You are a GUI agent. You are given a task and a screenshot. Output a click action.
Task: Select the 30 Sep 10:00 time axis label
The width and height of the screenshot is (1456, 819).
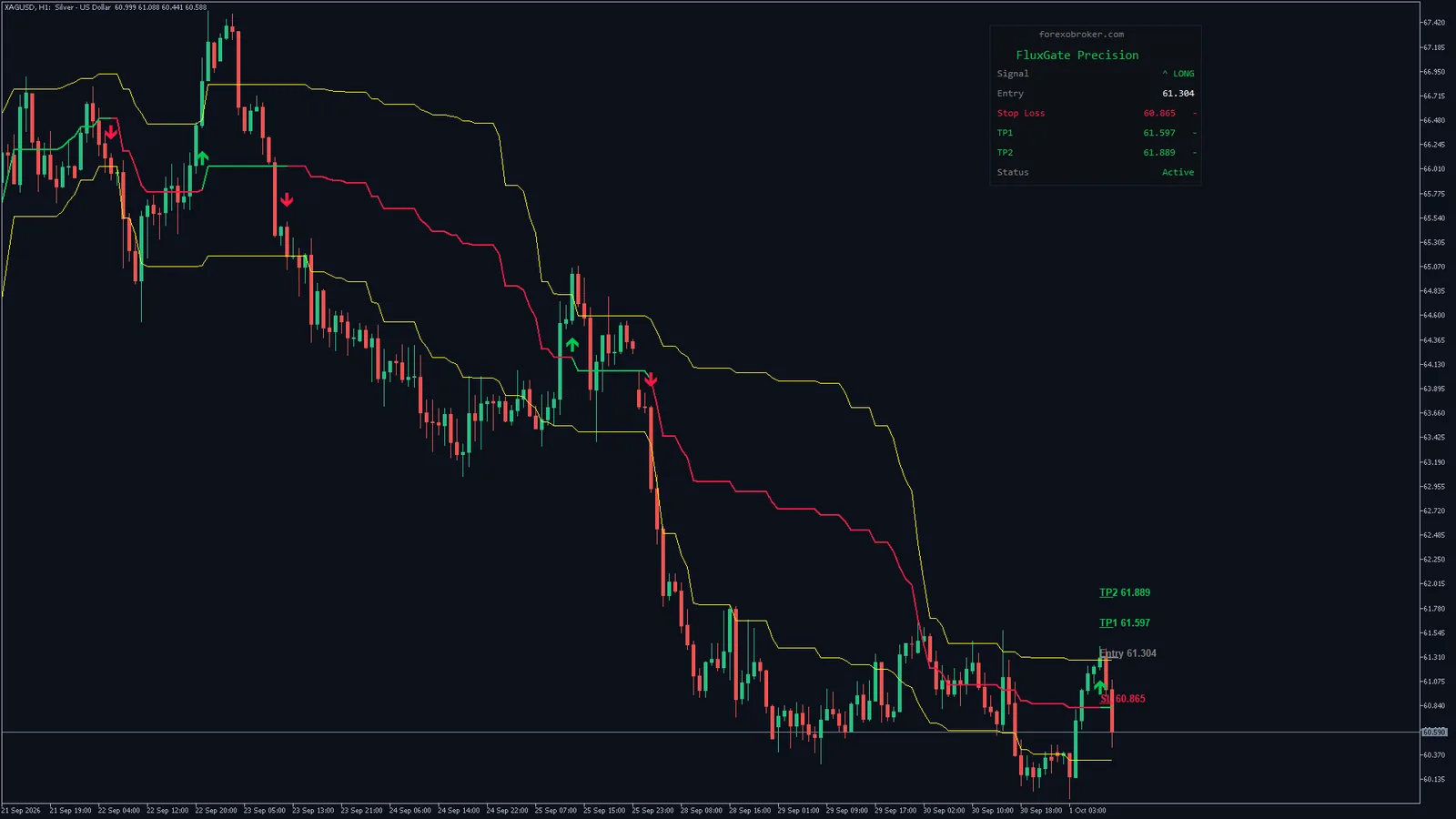pos(993,811)
